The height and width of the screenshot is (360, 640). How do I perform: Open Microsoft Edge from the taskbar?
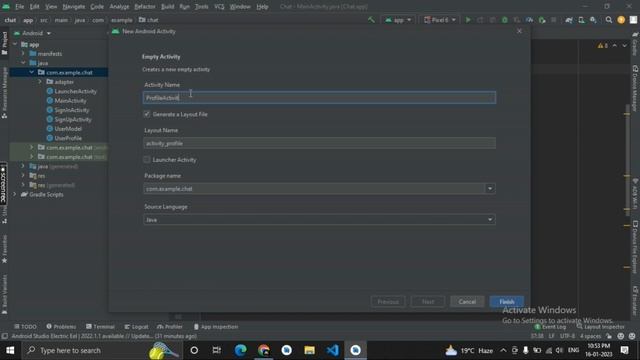(x=240, y=350)
